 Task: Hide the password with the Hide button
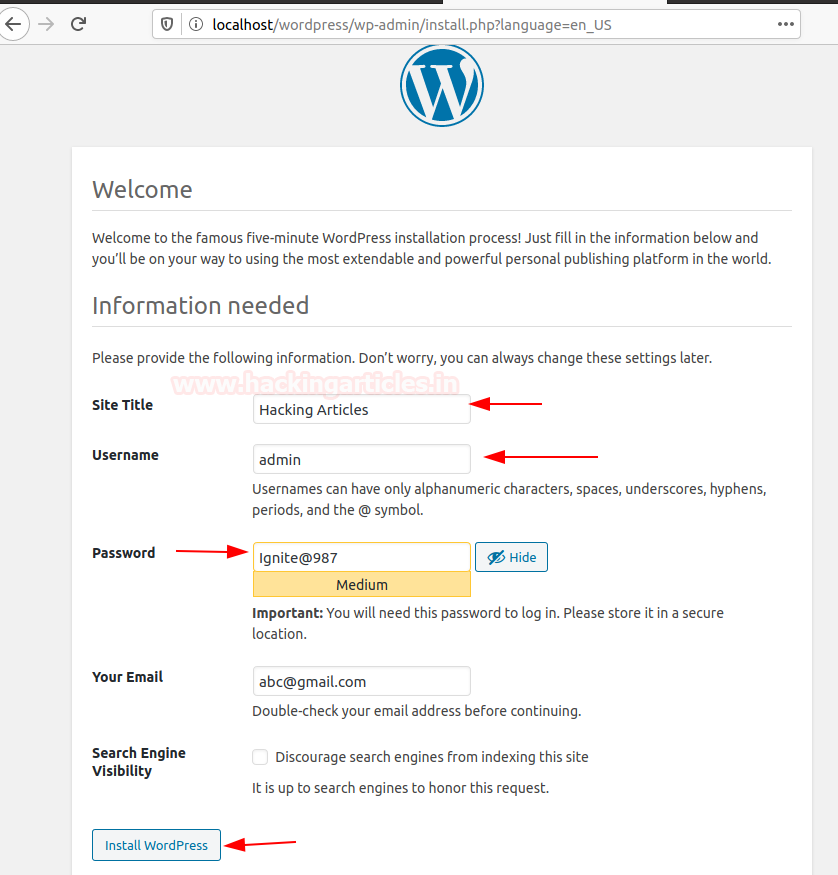511,557
